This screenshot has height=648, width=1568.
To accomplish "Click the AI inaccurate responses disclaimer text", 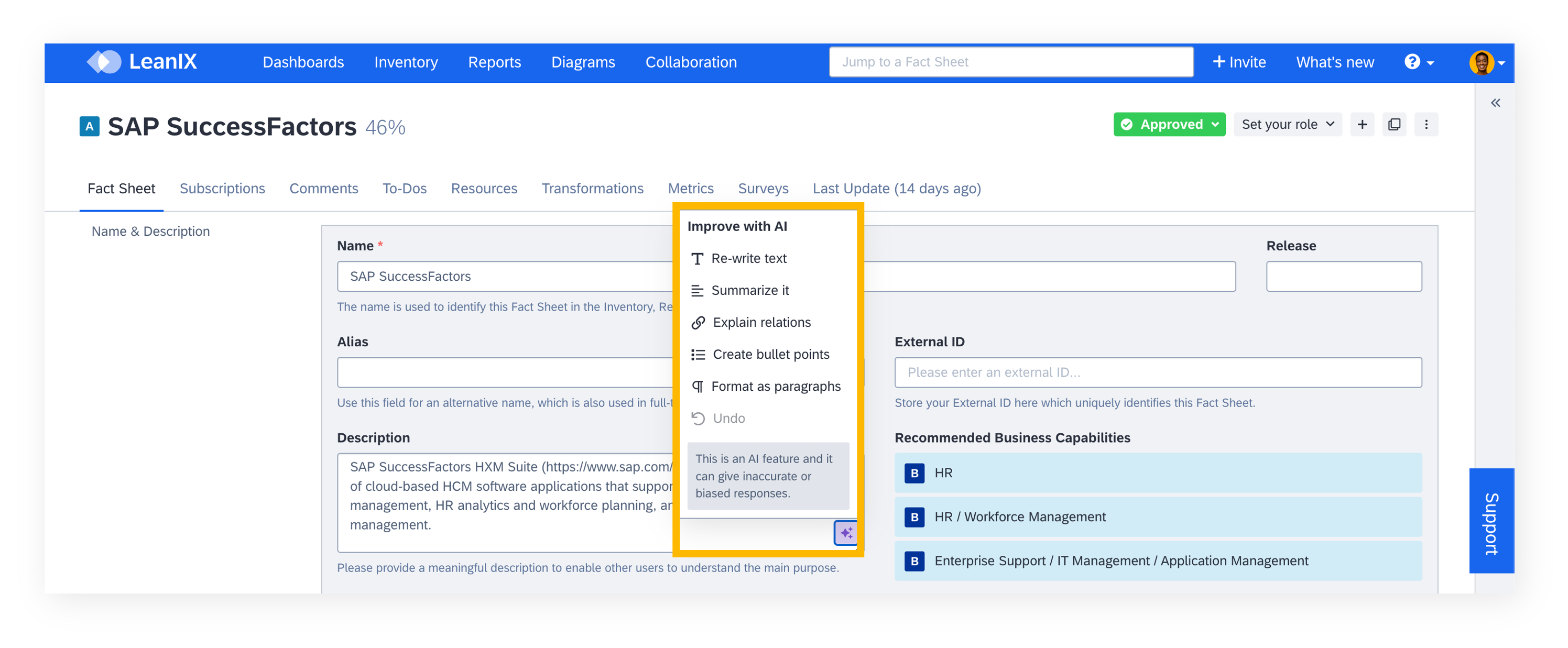I will [x=768, y=476].
